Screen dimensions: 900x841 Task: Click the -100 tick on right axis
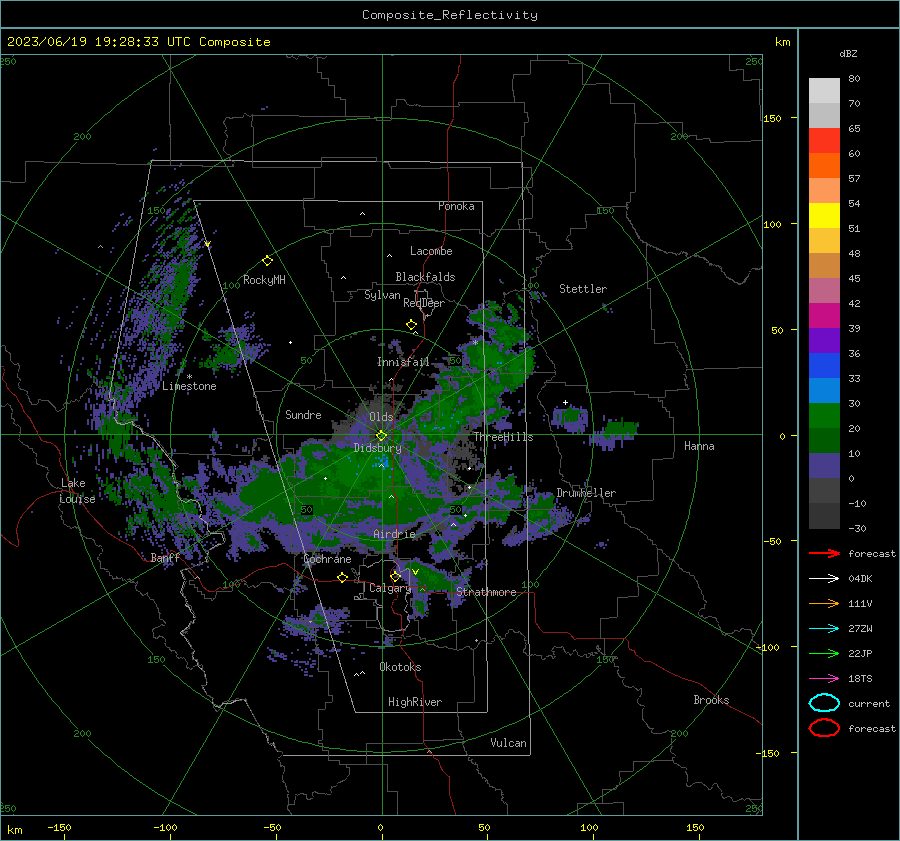(x=769, y=647)
